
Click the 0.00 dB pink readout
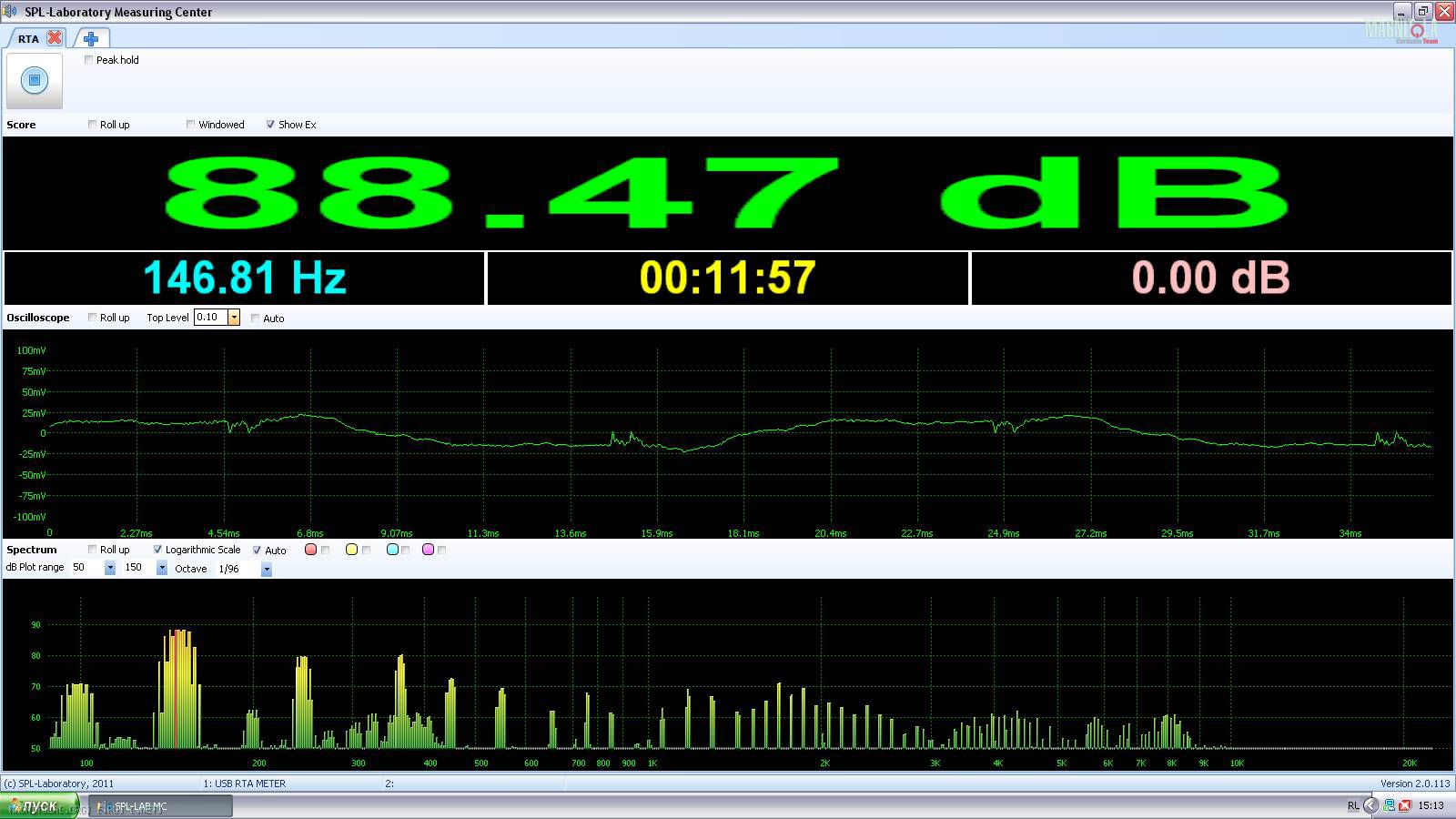click(1211, 278)
